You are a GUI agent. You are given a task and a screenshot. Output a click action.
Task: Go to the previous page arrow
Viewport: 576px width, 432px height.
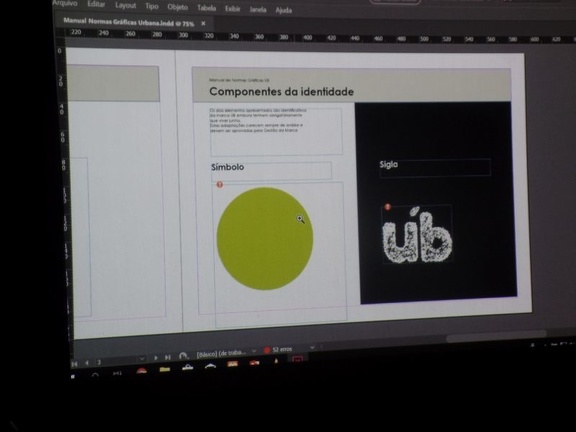coord(87,363)
